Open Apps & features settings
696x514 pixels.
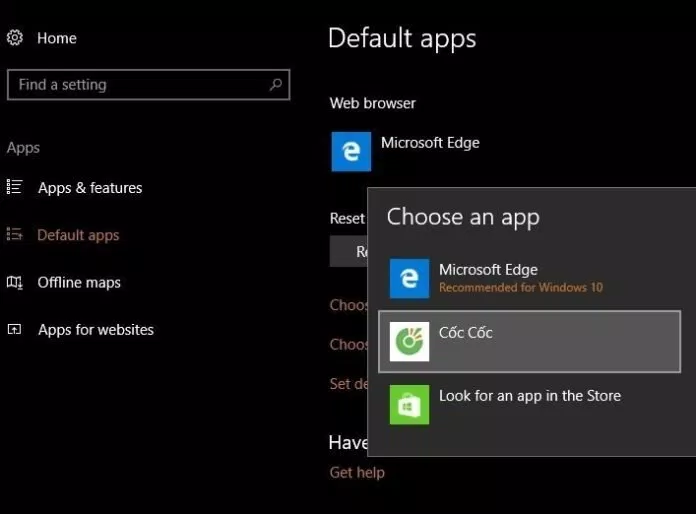tap(90, 188)
